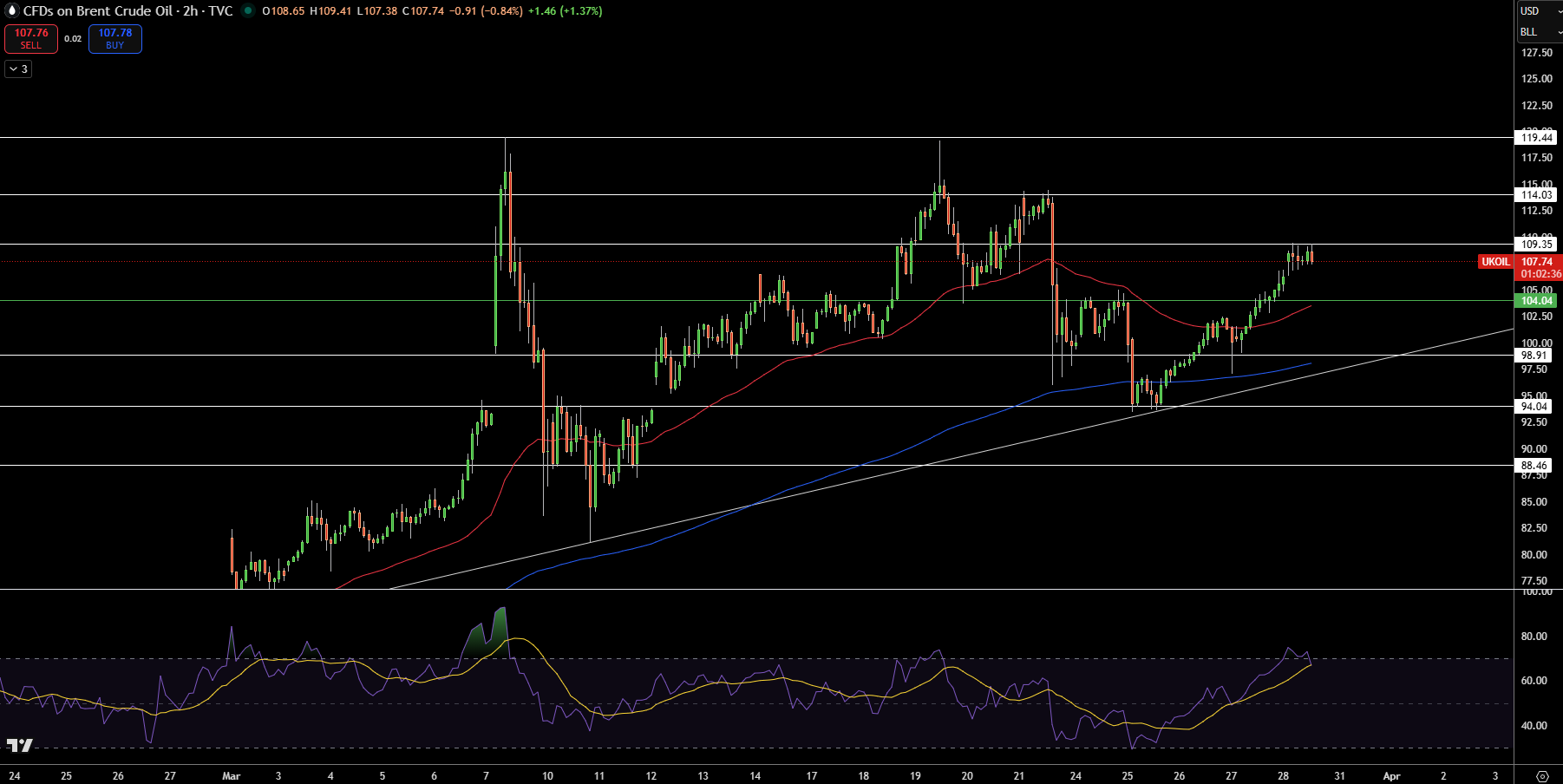This screenshot has height=784, width=1563.
Task: Select the 119.44 horizontal line price label
Action: pos(1536,138)
